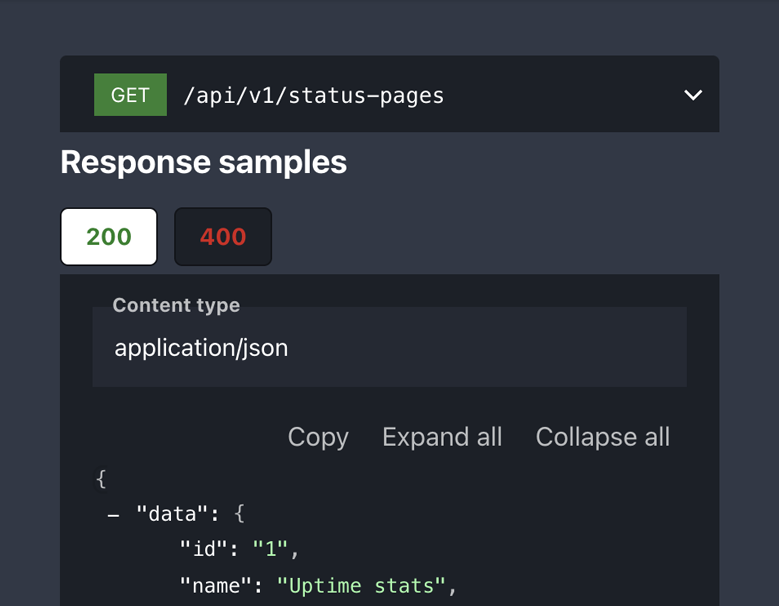Click the "name" key in the response
Screen dimensions: 779x606
click(215, 585)
